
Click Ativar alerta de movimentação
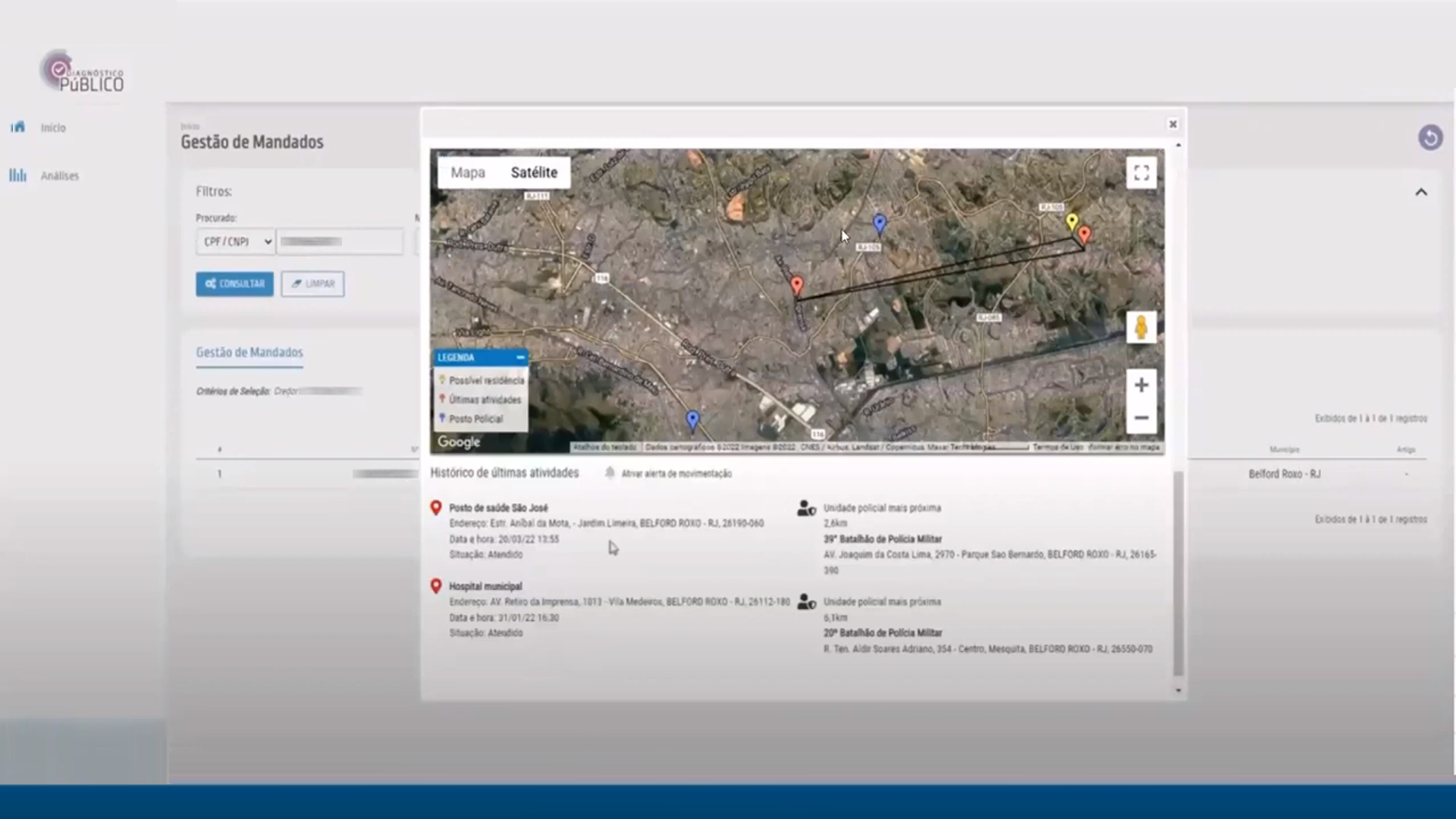(x=676, y=473)
